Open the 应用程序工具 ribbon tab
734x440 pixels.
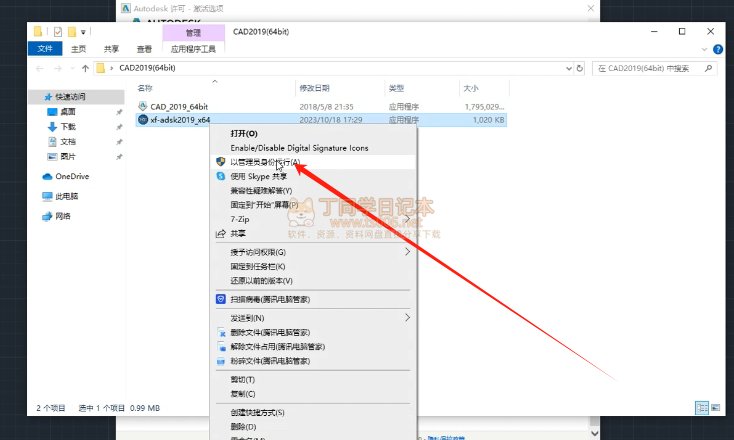pos(193,49)
